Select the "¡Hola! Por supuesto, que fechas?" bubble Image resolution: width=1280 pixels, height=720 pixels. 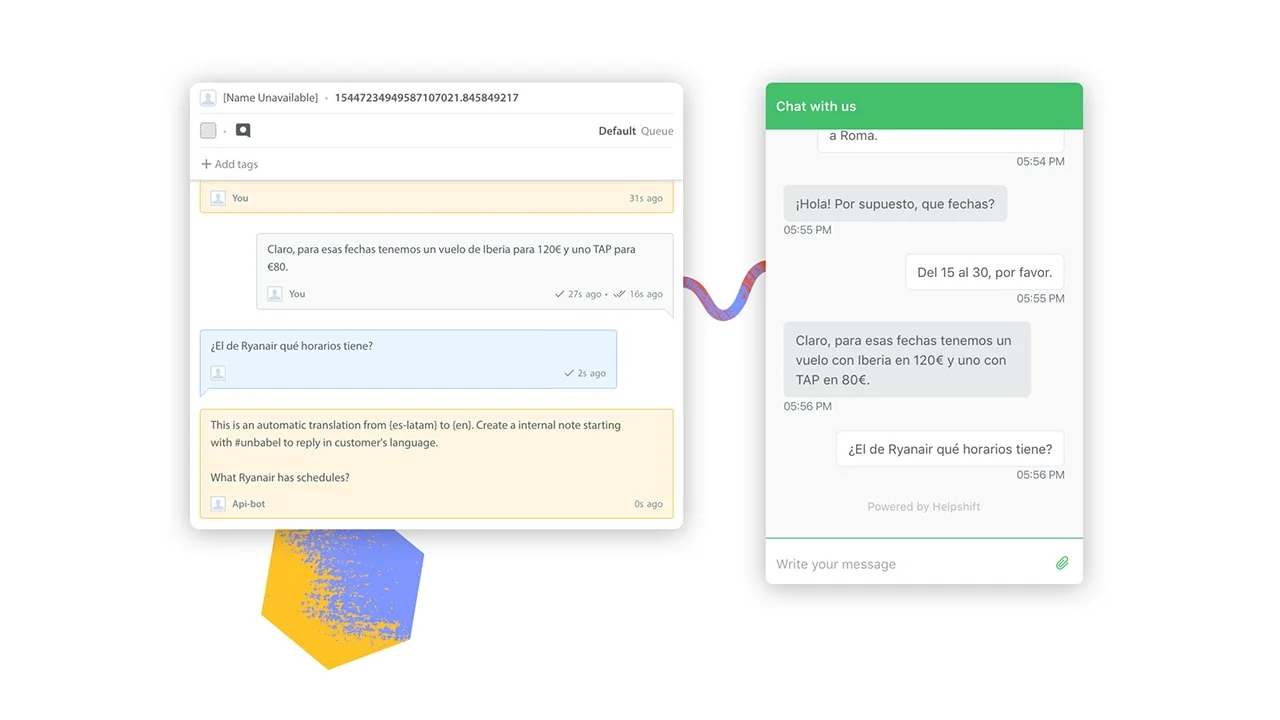pyautogui.click(x=895, y=204)
